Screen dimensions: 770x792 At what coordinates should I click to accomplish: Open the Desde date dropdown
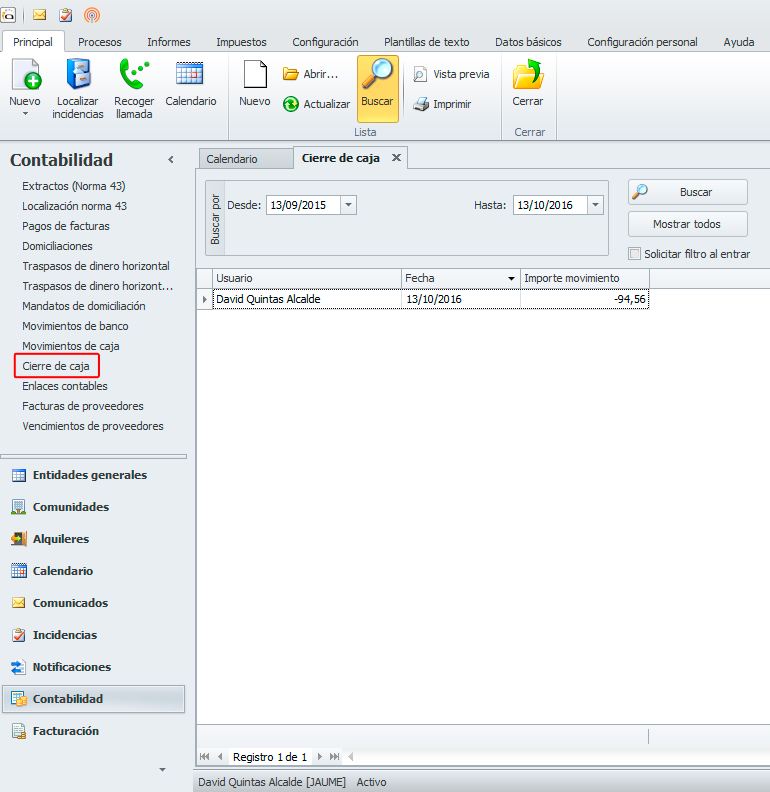coord(348,205)
